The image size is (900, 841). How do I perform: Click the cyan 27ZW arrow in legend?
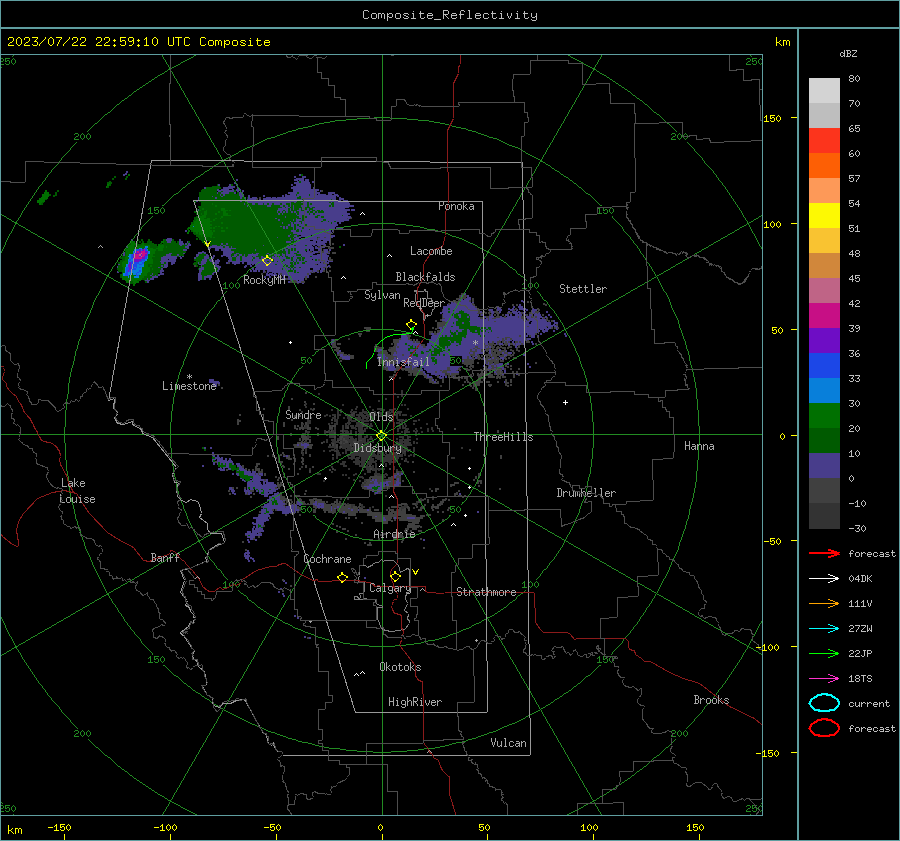point(824,629)
